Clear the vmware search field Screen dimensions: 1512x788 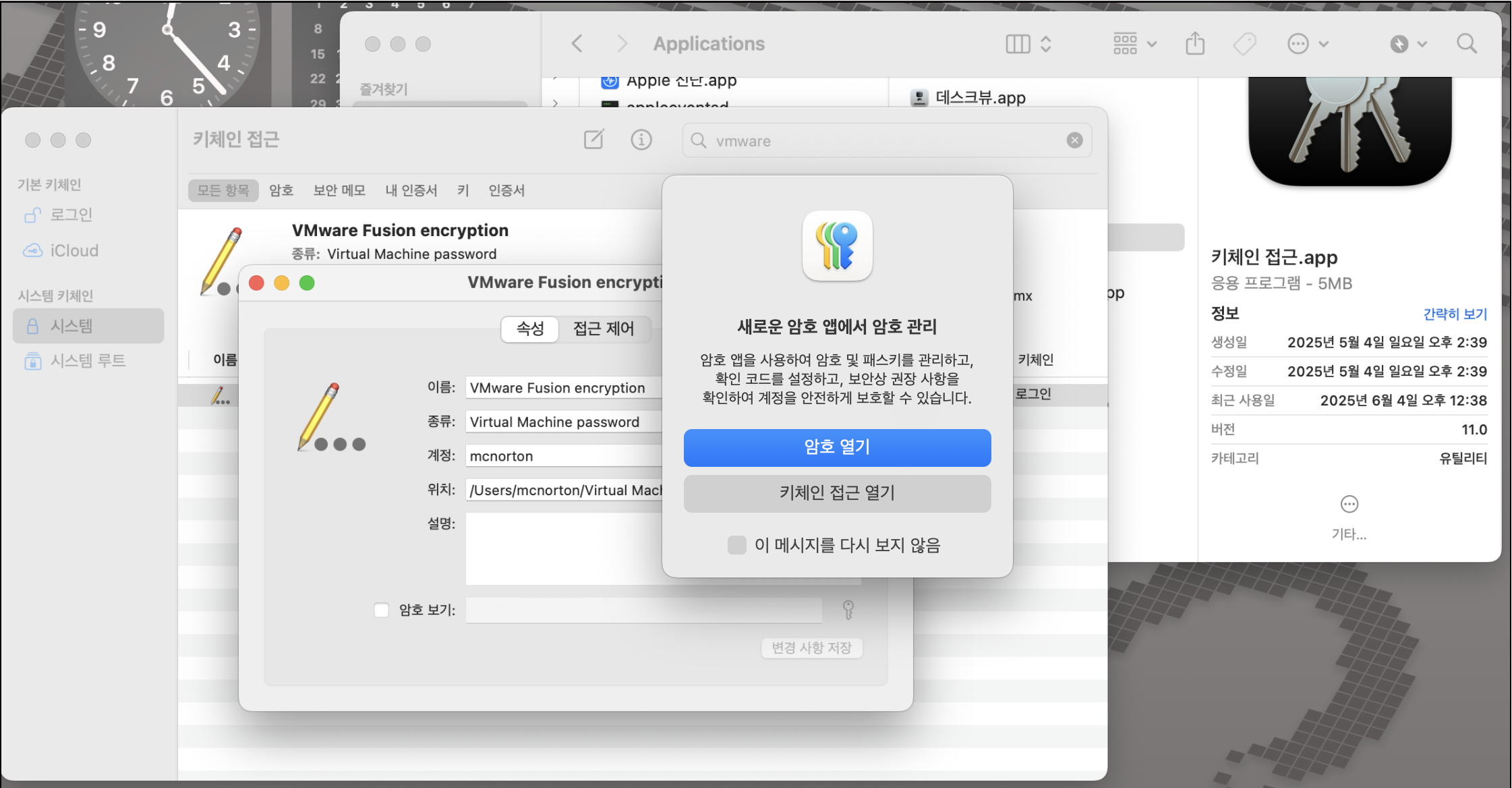[x=1074, y=140]
